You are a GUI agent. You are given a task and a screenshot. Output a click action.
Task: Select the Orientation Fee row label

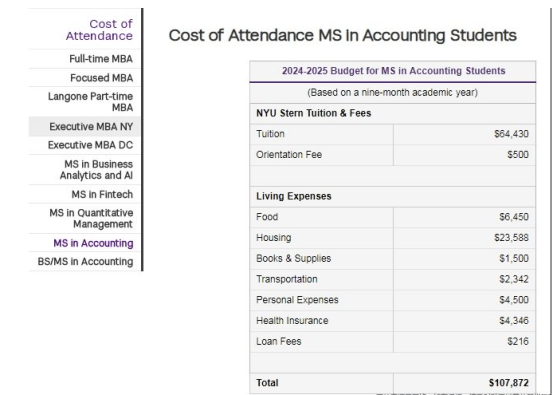(x=289, y=155)
